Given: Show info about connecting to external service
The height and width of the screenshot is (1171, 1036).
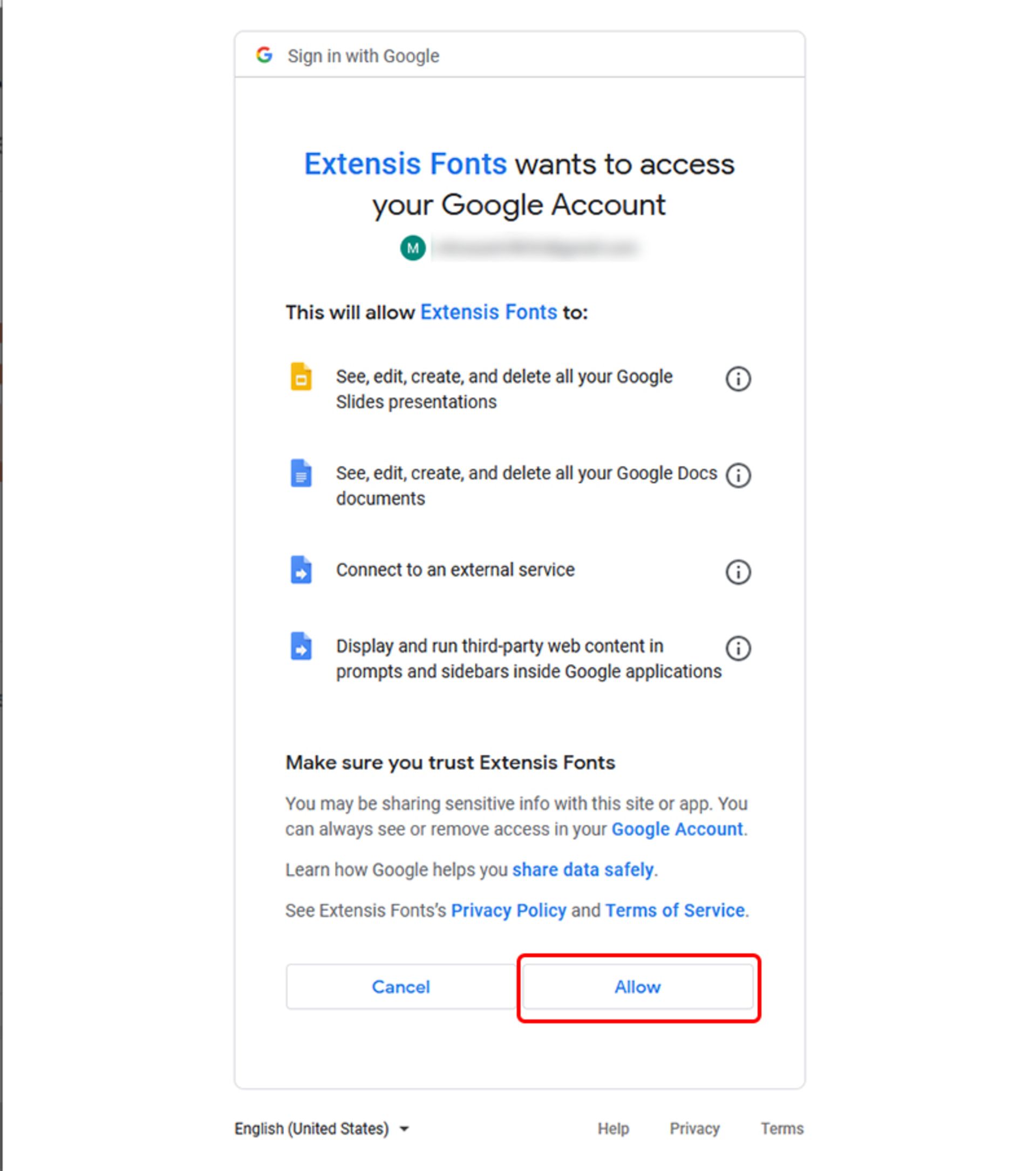Looking at the screenshot, I should click(738, 572).
